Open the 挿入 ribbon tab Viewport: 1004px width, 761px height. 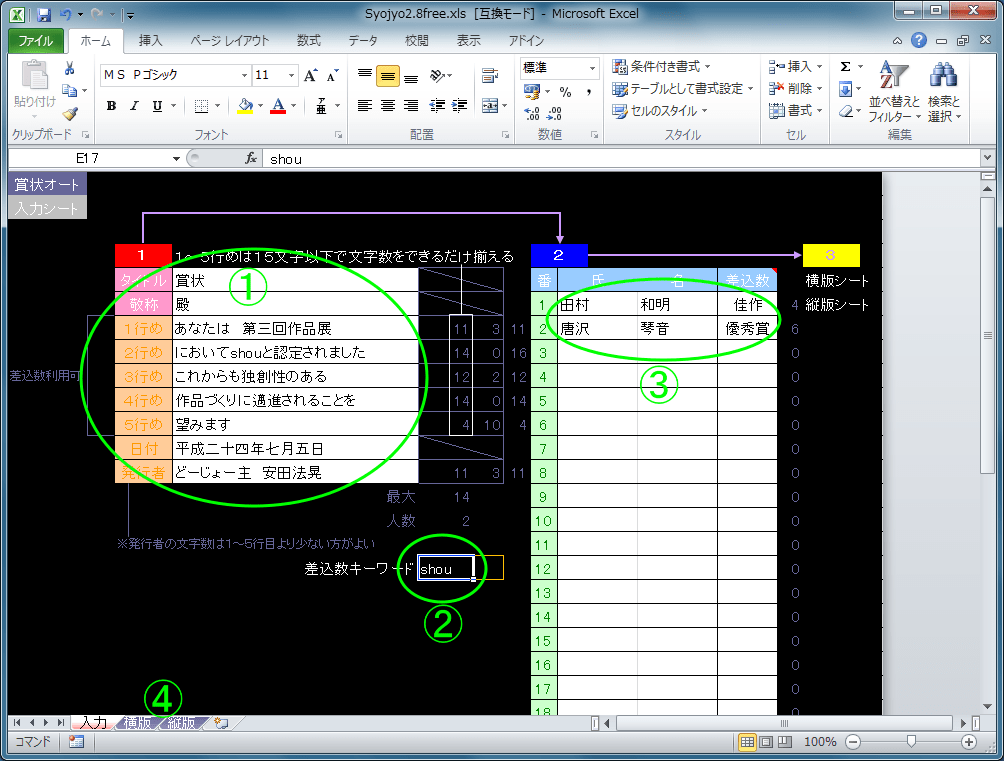tap(150, 41)
